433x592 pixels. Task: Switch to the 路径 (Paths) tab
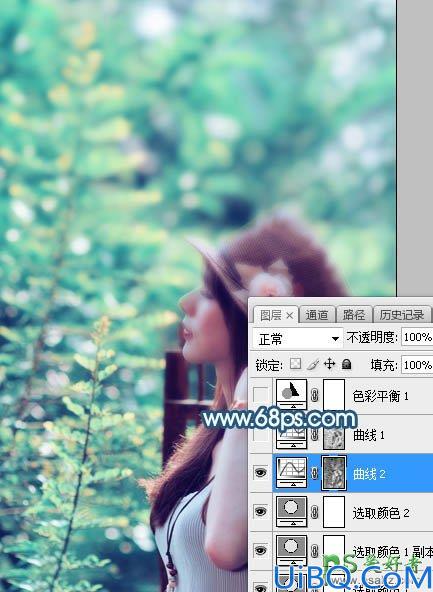point(353,315)
